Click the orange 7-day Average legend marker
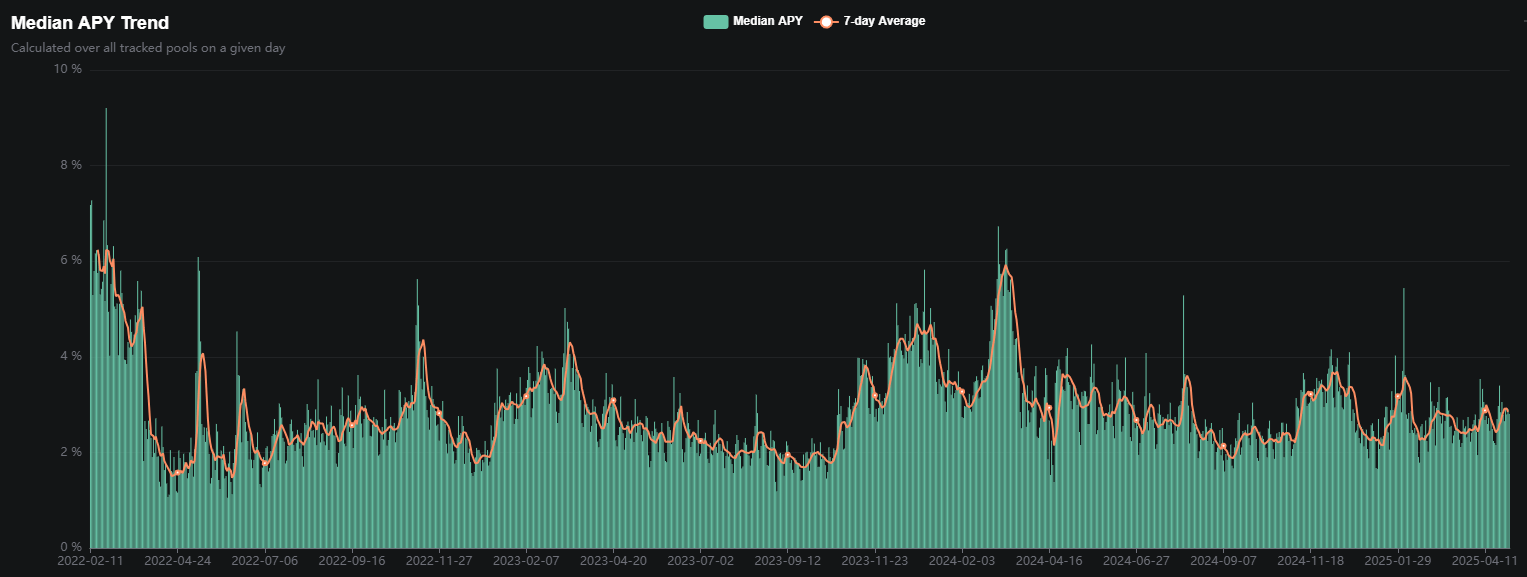Image resolution: width=1527 pixels, height=577 pixels. (826, 21)
